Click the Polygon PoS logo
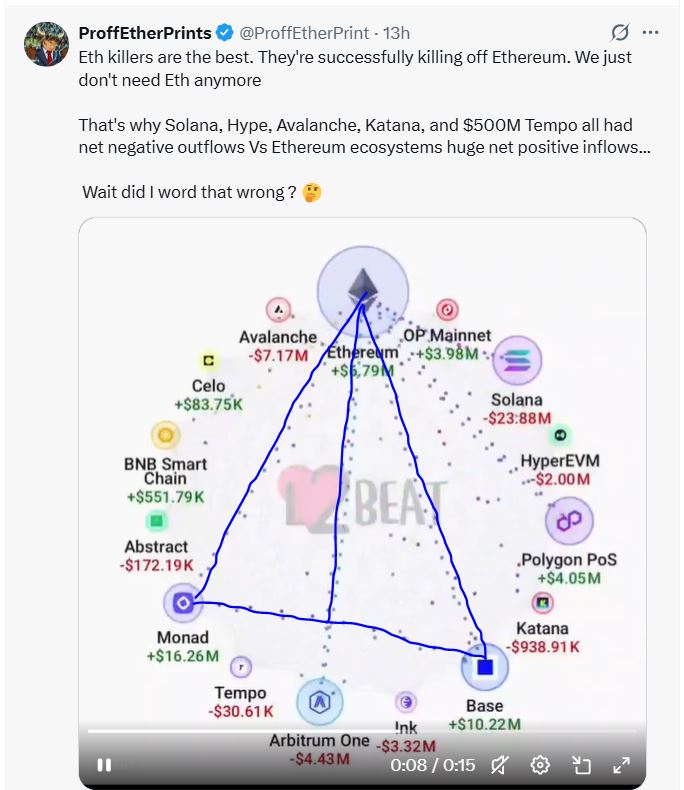This screenshot has height=790, width=684. click(569, 520)
